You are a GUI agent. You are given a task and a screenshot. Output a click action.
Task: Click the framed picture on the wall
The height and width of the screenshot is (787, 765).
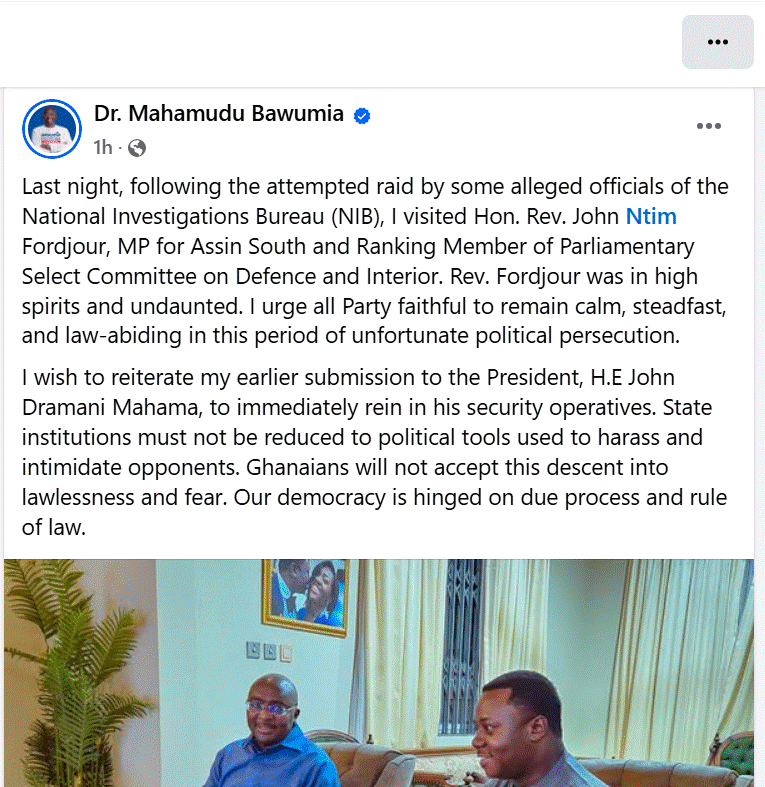(306, 597)
